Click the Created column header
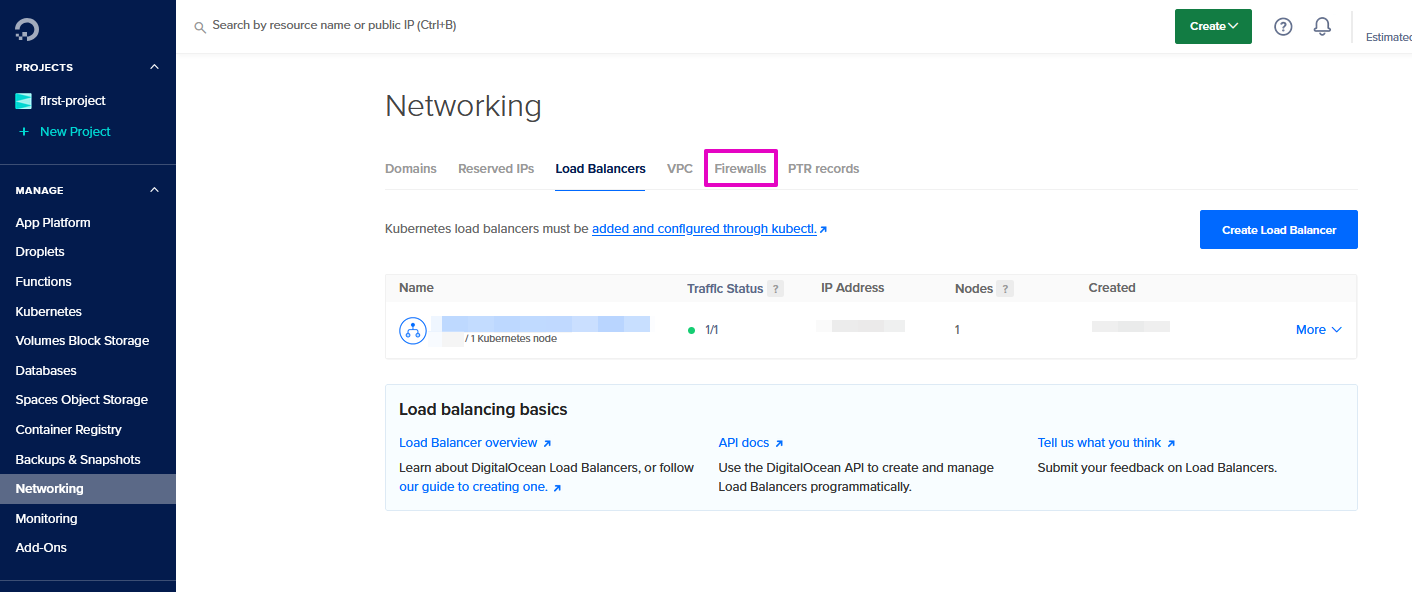This screenshot has width=1412, height=592. tap(1112, 288)
